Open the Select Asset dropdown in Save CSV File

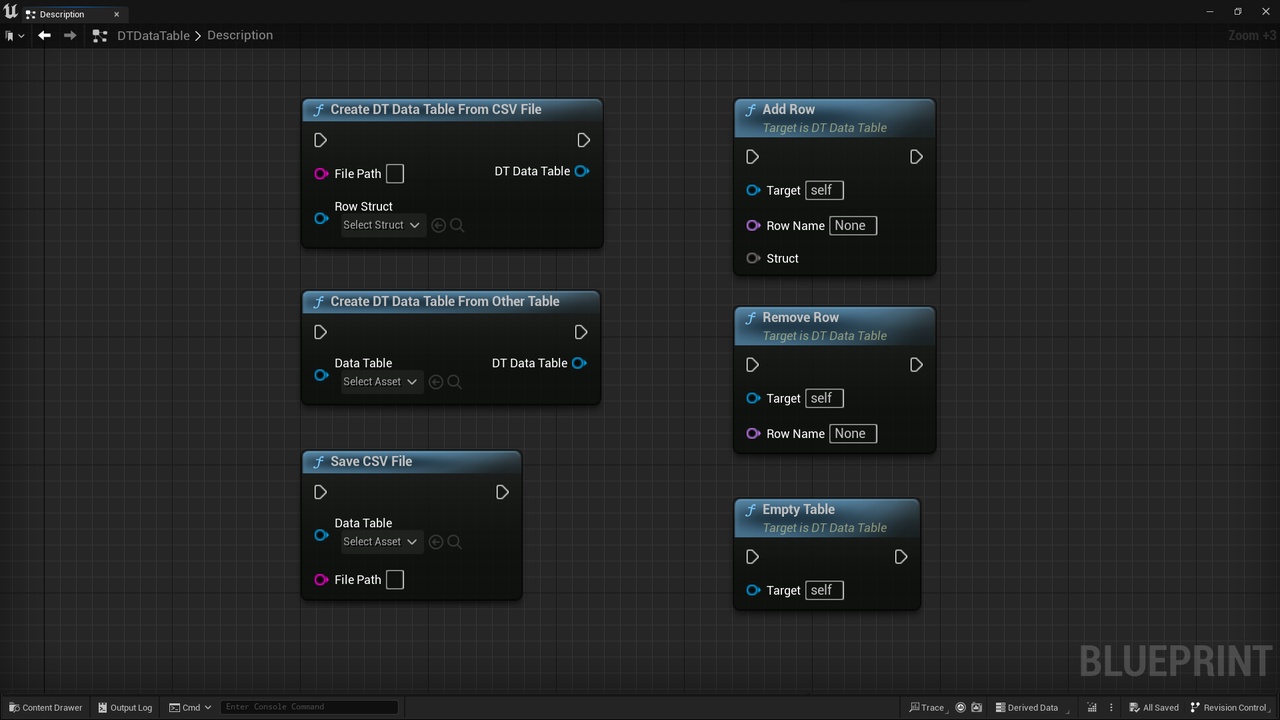tap(380, 542)
